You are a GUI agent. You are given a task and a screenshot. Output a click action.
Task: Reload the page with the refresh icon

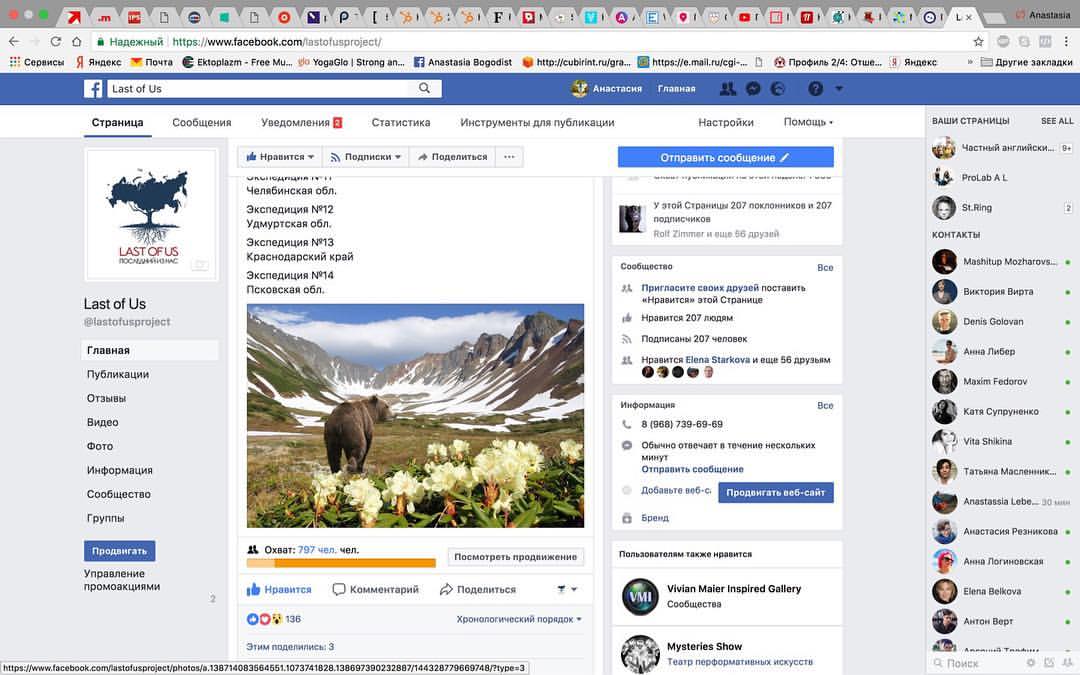56,41
